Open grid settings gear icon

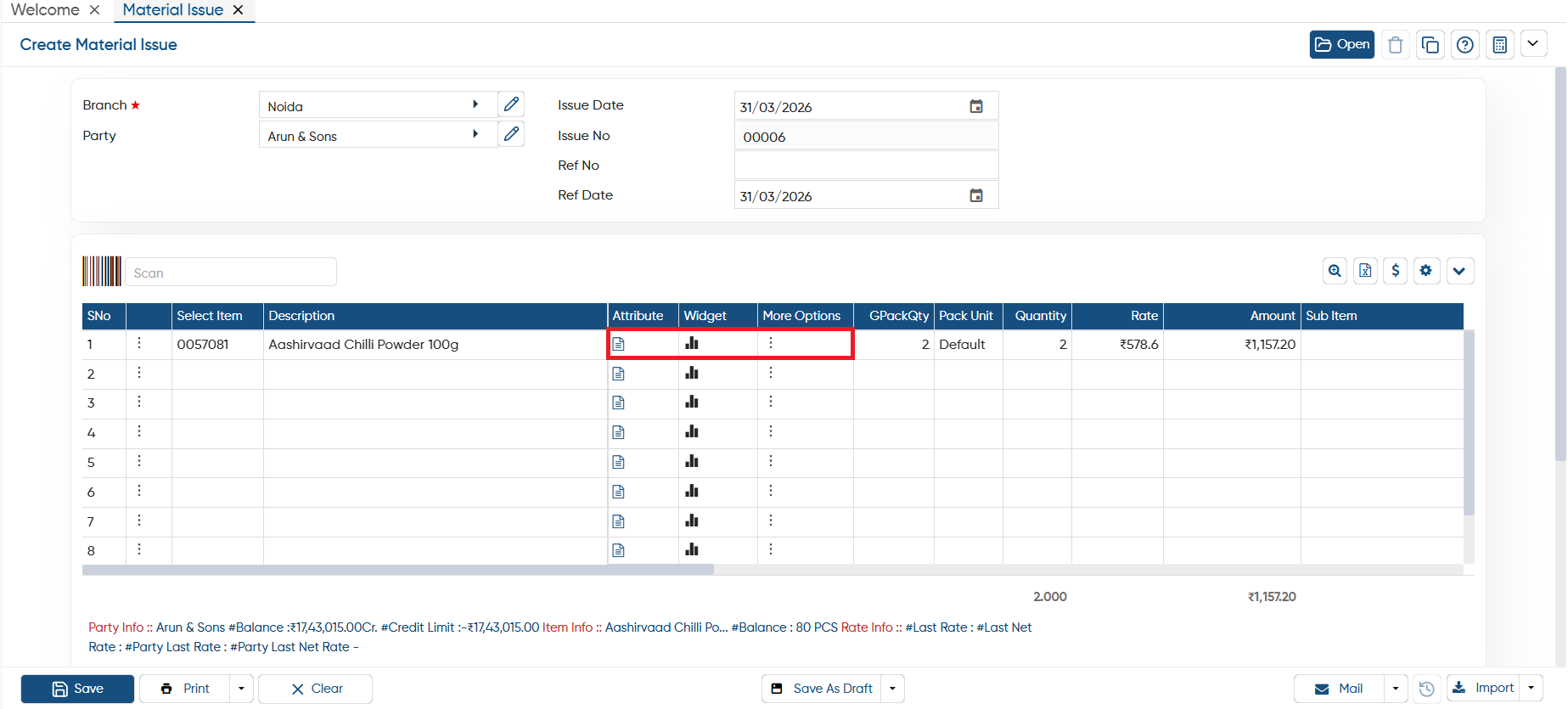(1426, 271)
